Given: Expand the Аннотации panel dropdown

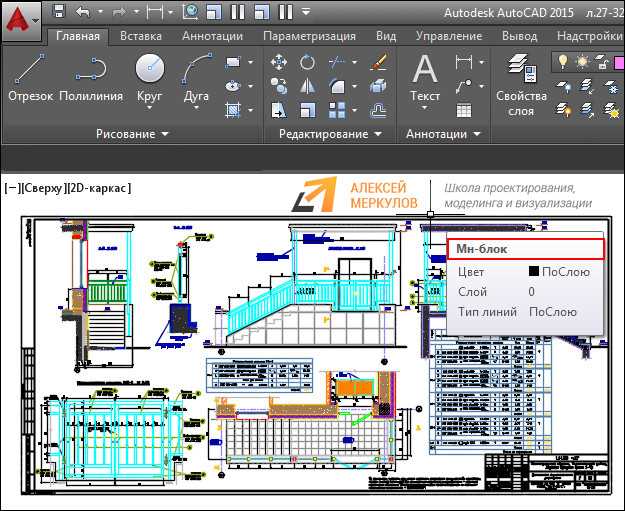Looking at the screenshot, I should pos(443,134).
